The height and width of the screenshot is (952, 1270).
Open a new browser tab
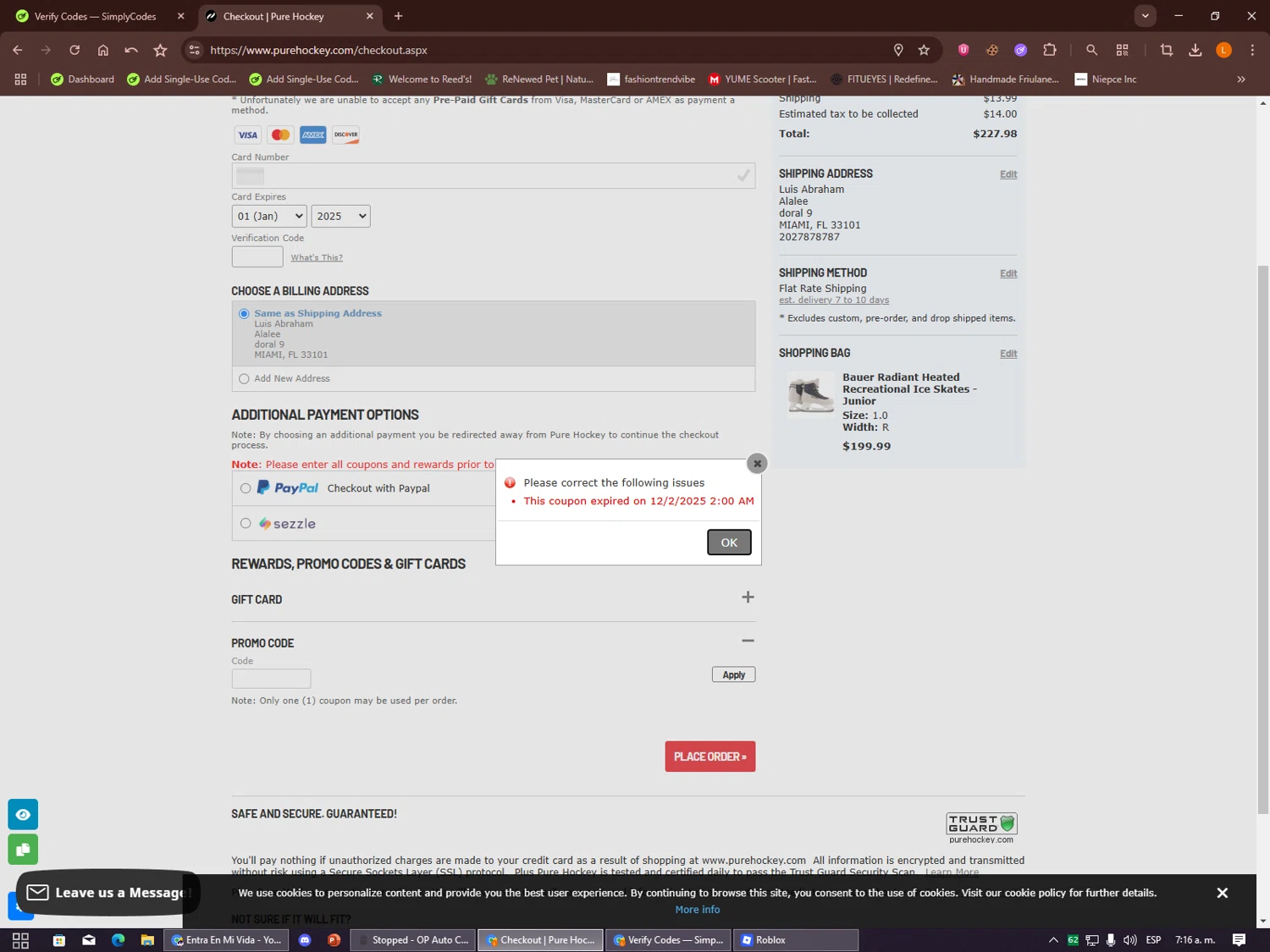(399, 16)
